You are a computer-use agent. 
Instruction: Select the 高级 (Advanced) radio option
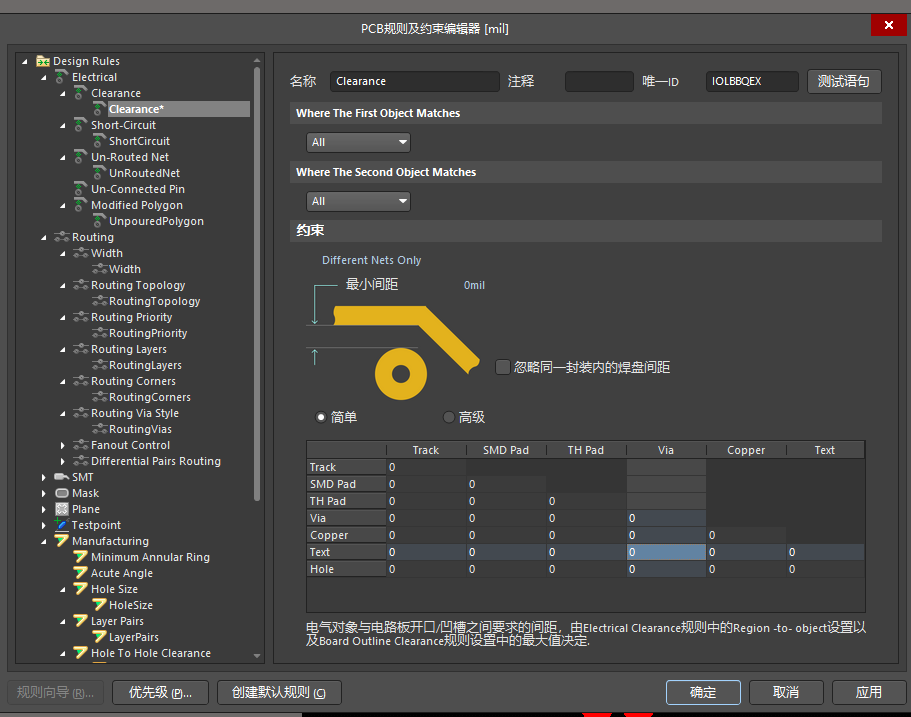point(449,417)
